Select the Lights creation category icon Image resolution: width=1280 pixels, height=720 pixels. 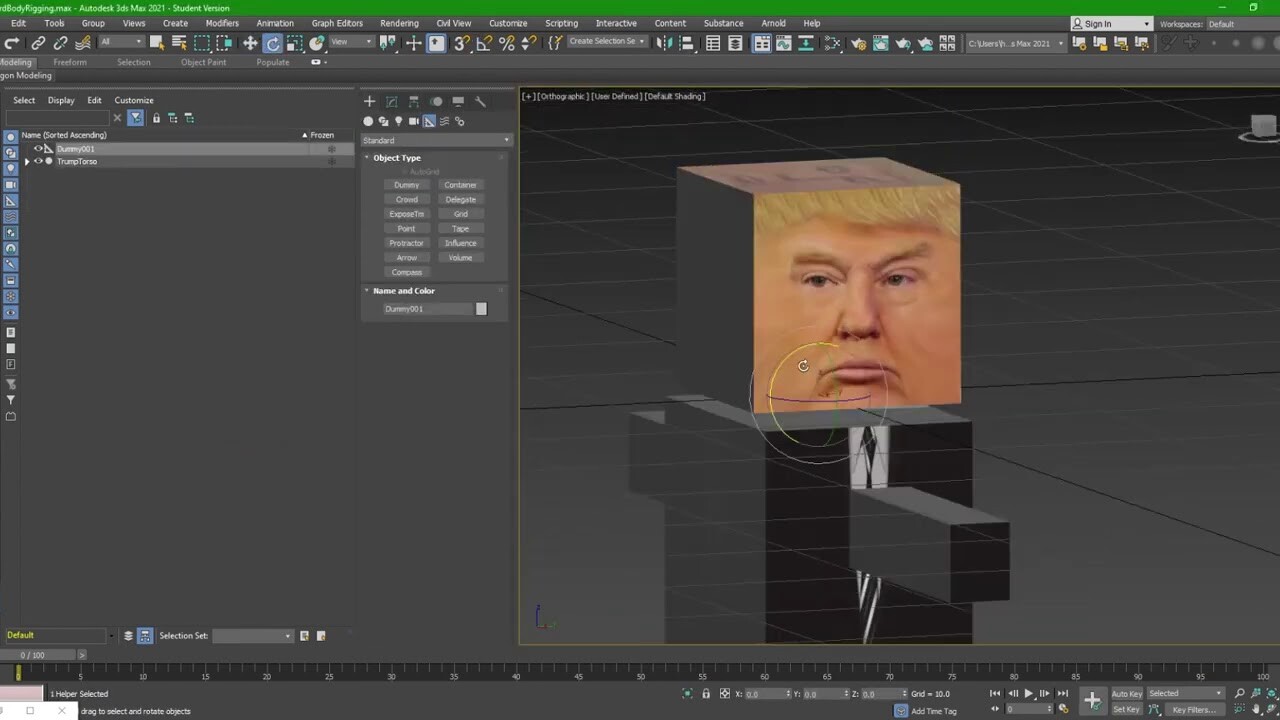[x=399, y=121]
